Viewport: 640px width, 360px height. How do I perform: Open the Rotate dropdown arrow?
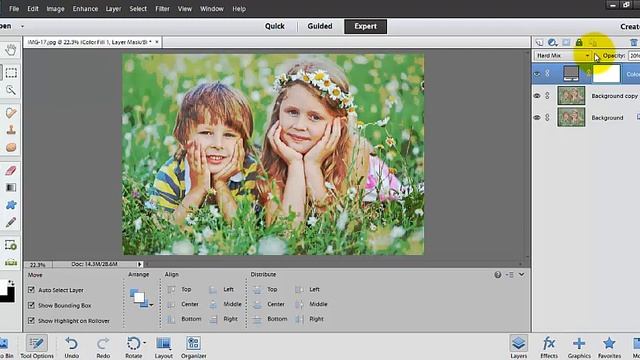pyautogui.click(x=144, y=343)
